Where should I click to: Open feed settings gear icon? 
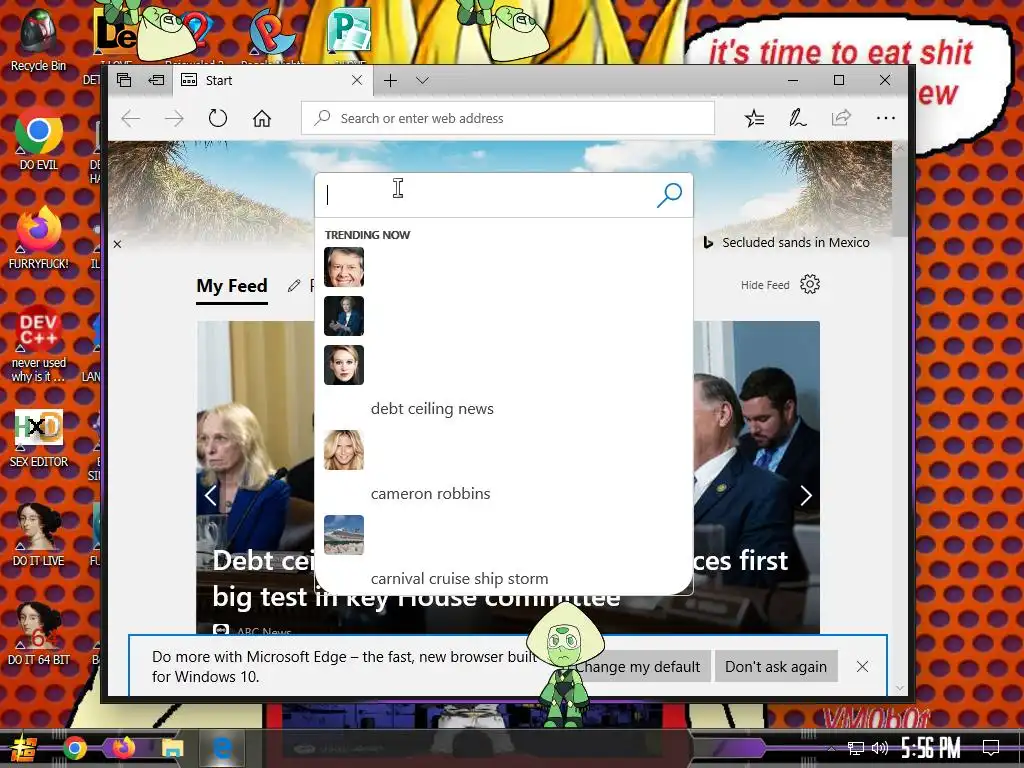pos(810,284)
